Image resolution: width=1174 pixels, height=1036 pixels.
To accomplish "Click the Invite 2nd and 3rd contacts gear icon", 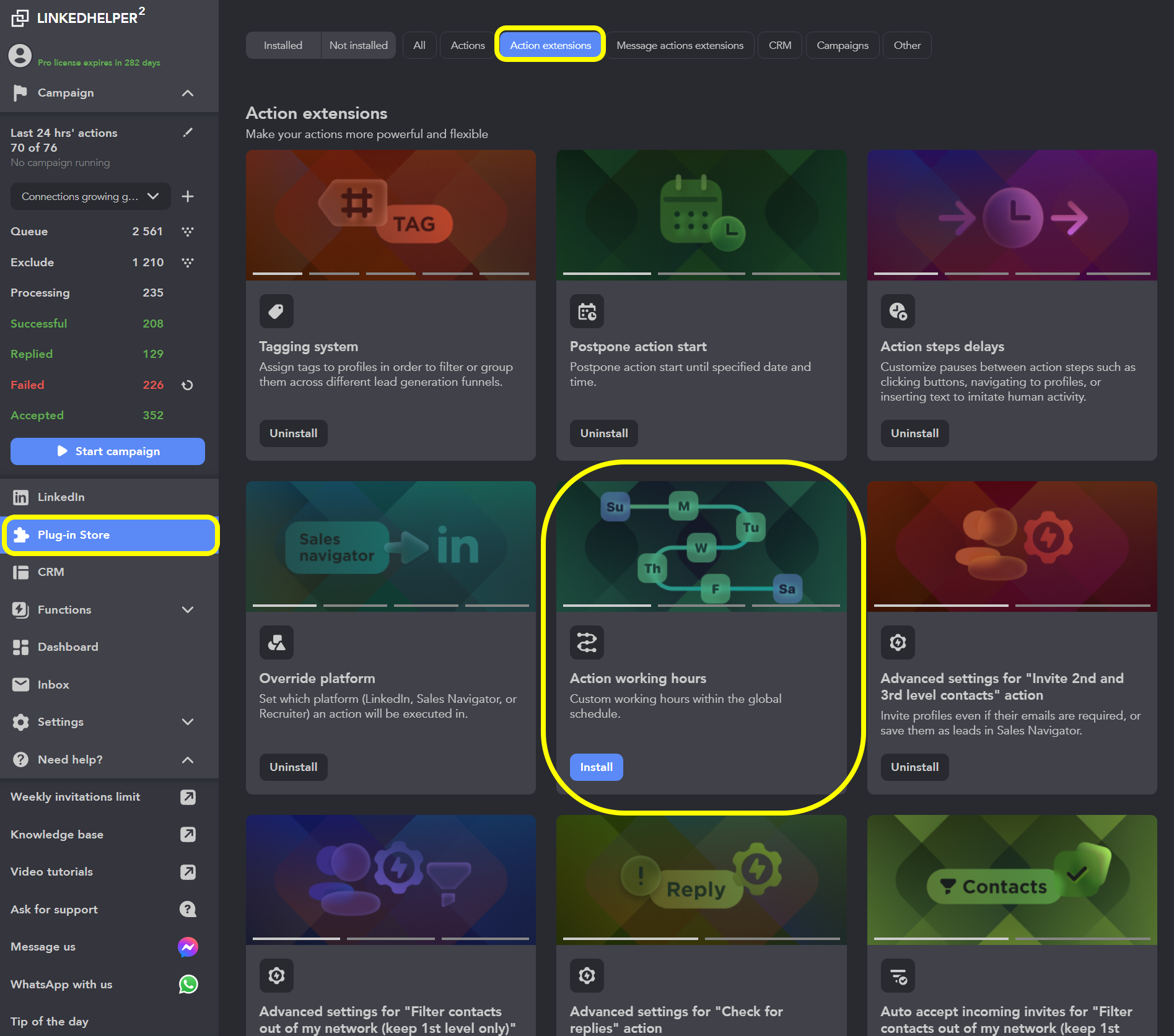I will 898,643.
